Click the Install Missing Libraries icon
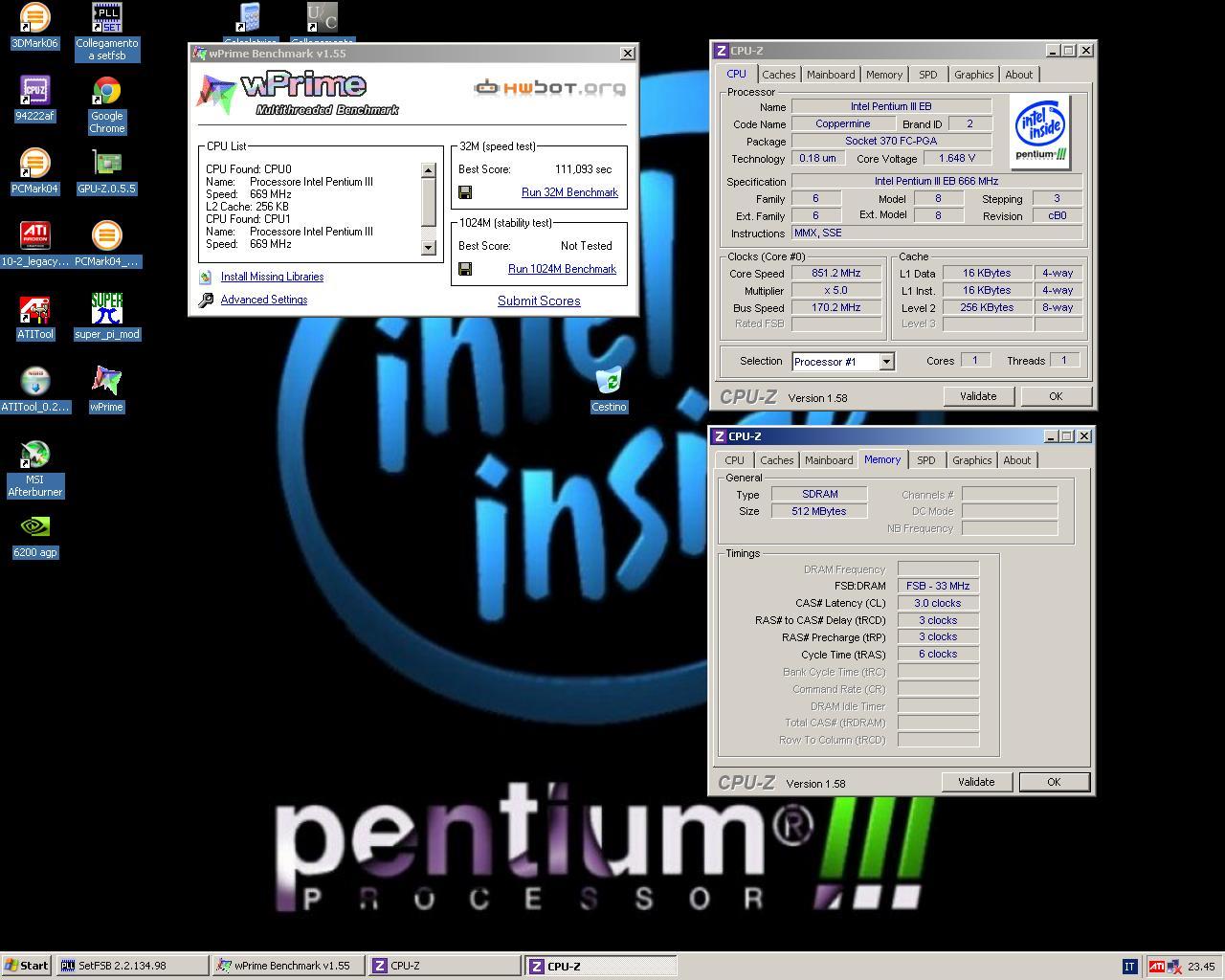 click(205, 277)
